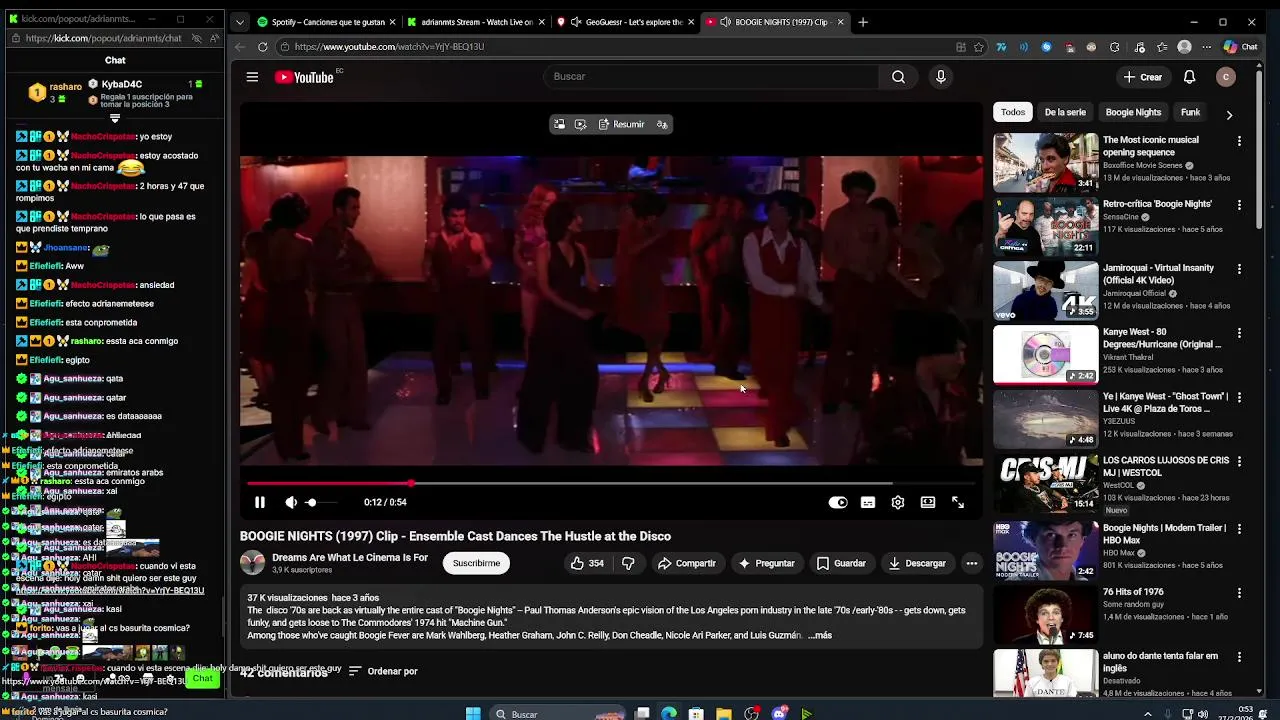1280x720 pixels.
Task: Open the browser profile icon
Action: (x=1184, y=47)
